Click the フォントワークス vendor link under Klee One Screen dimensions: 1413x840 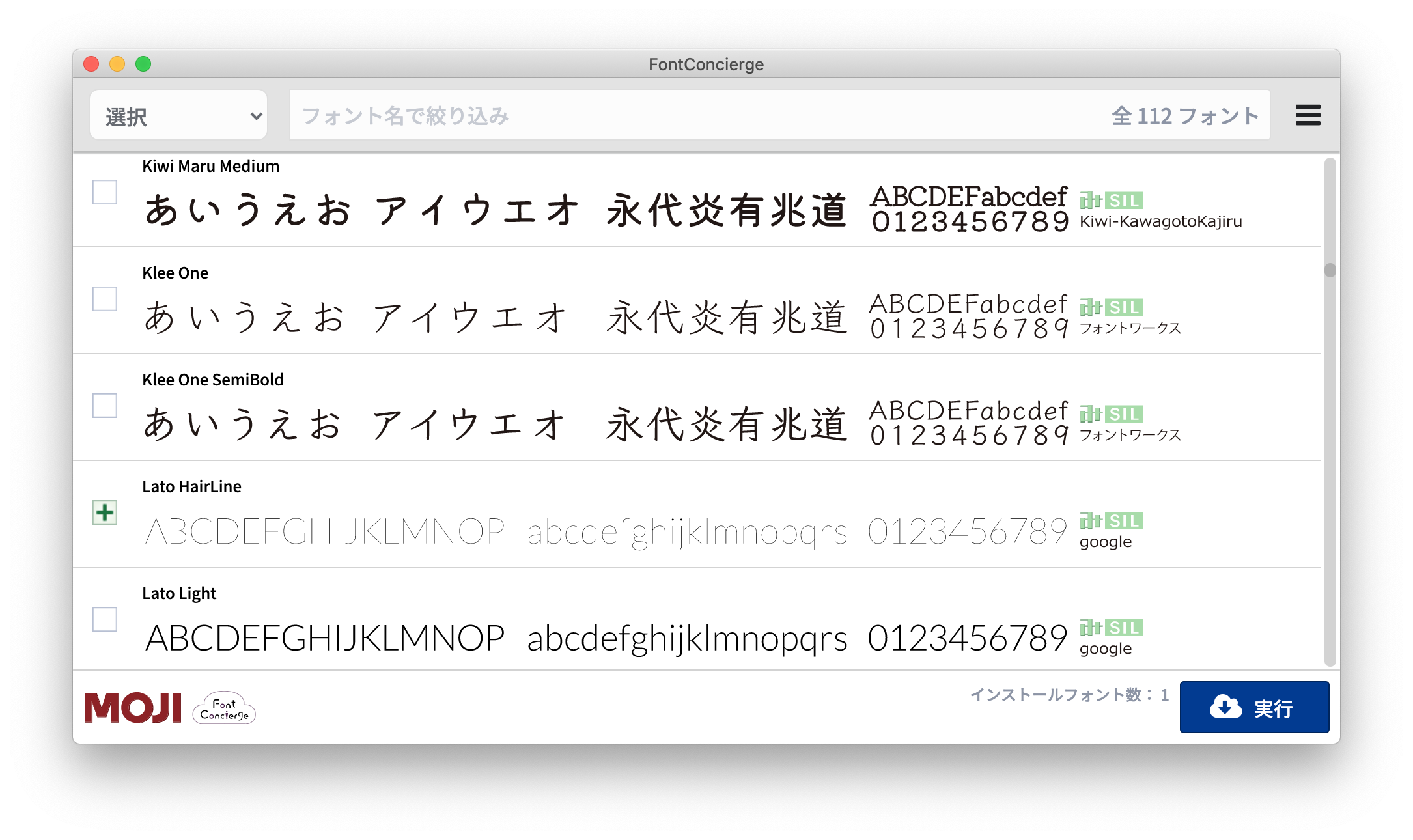[1130, 328]
